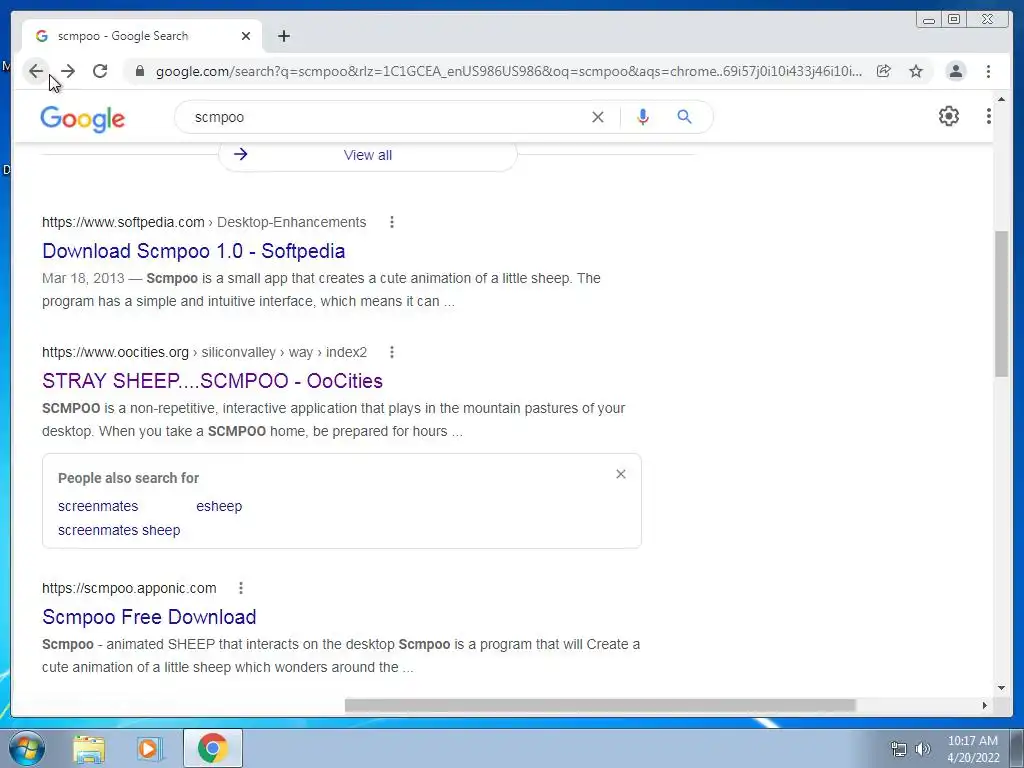
Task: Open Google quick settings gear
Action: pos(949,116)
